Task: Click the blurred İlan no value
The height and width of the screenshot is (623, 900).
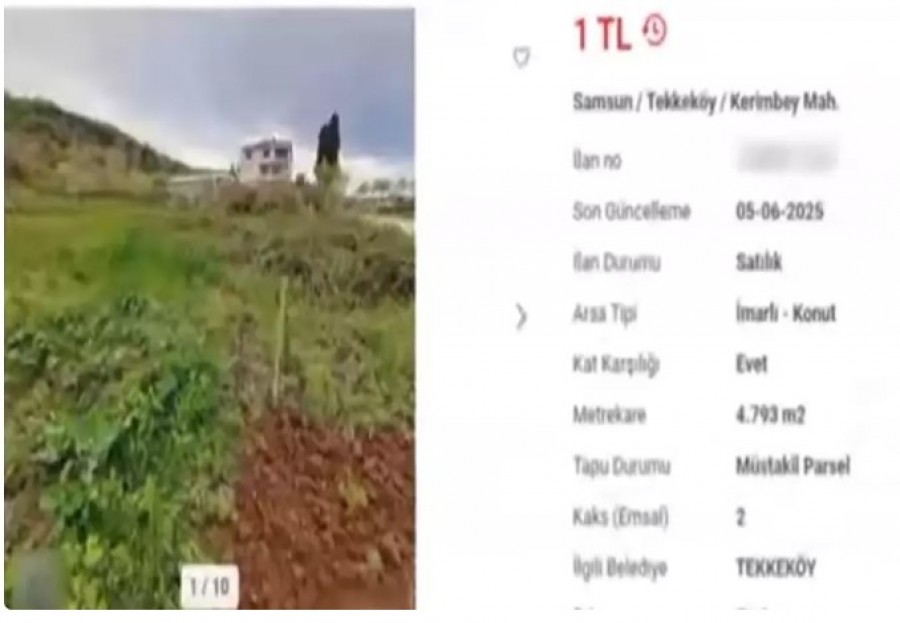Action: click(787, 158)
